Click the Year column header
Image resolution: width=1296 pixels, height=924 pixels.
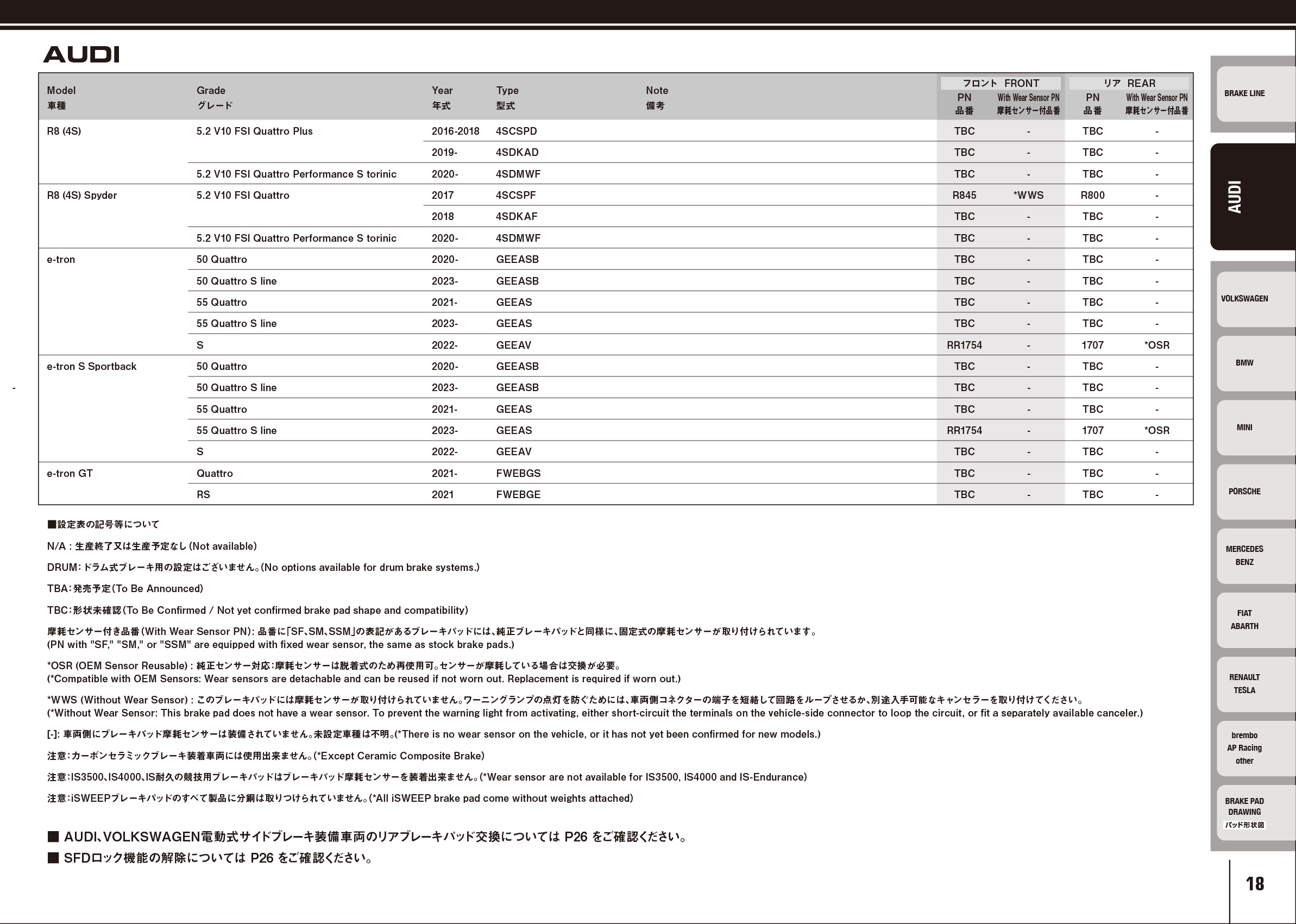tap(442, 98)
